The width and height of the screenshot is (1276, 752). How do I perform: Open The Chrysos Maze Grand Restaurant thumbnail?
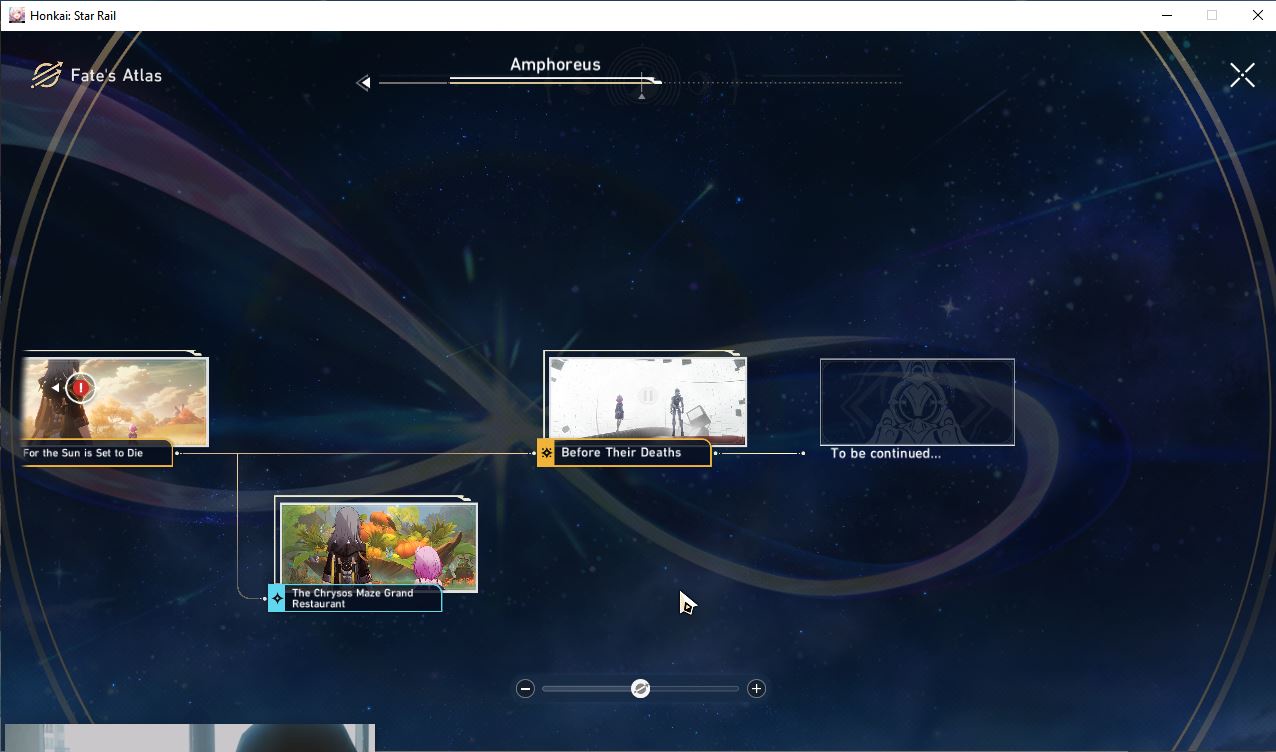pos(378,547)
